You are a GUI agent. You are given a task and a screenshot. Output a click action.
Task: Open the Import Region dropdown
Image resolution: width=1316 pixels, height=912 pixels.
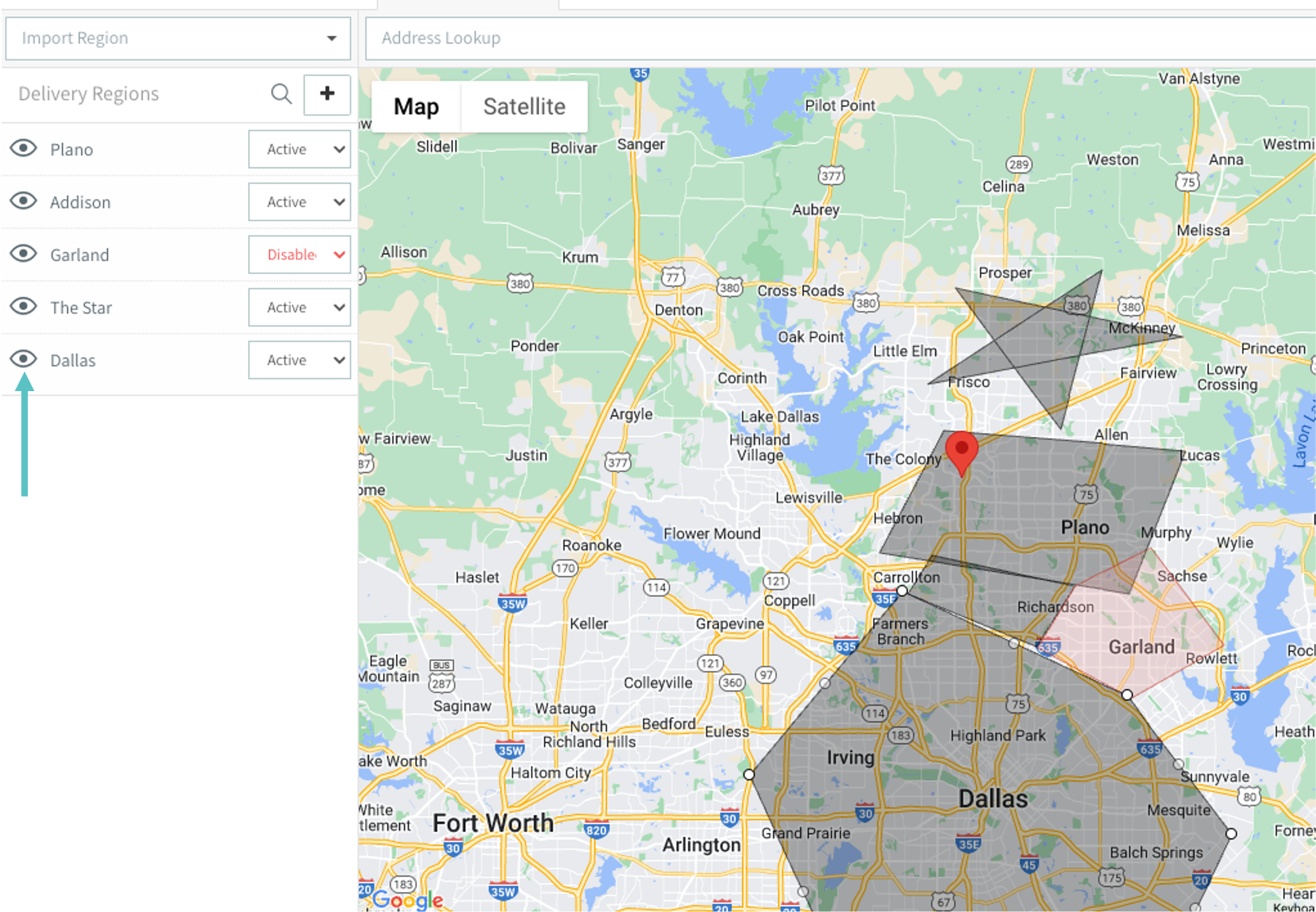click(x=178, y=38)
